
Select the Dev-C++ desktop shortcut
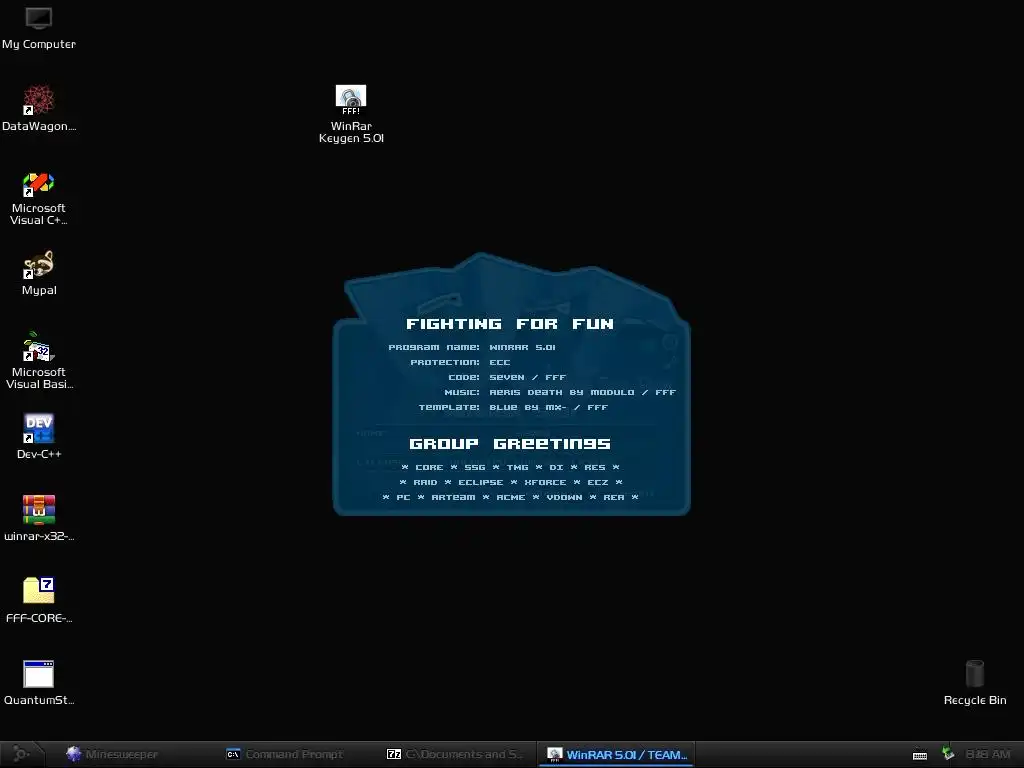tap(39, 436)
